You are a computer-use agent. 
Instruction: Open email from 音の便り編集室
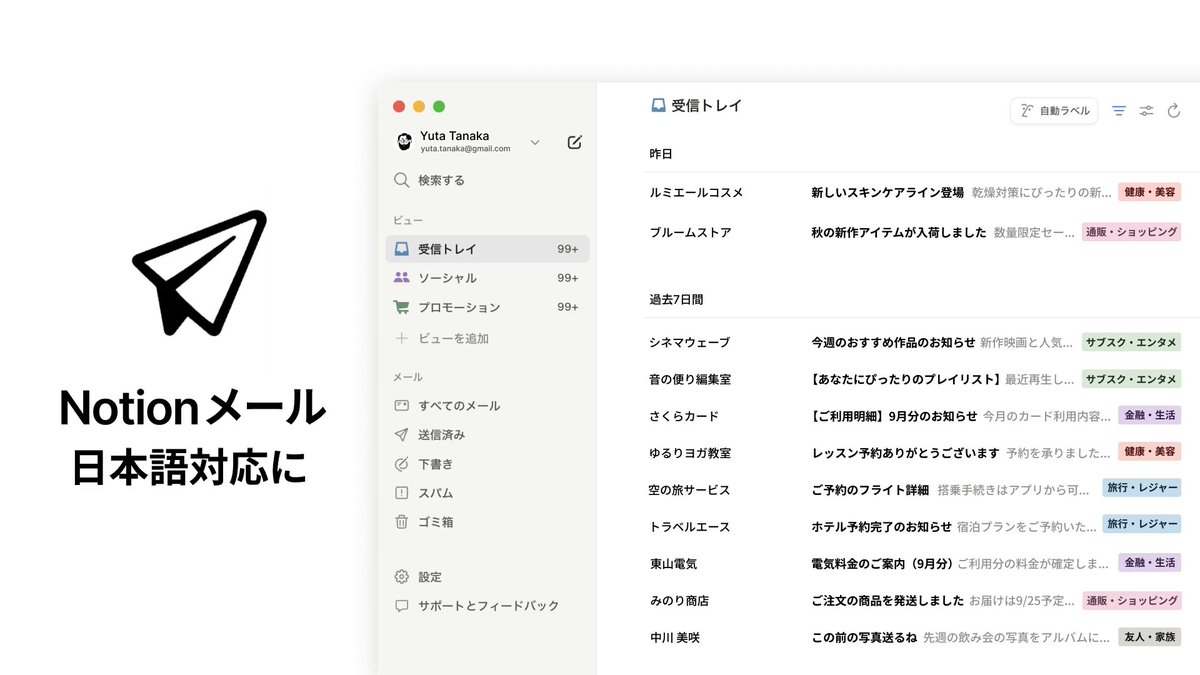[917, 379]
